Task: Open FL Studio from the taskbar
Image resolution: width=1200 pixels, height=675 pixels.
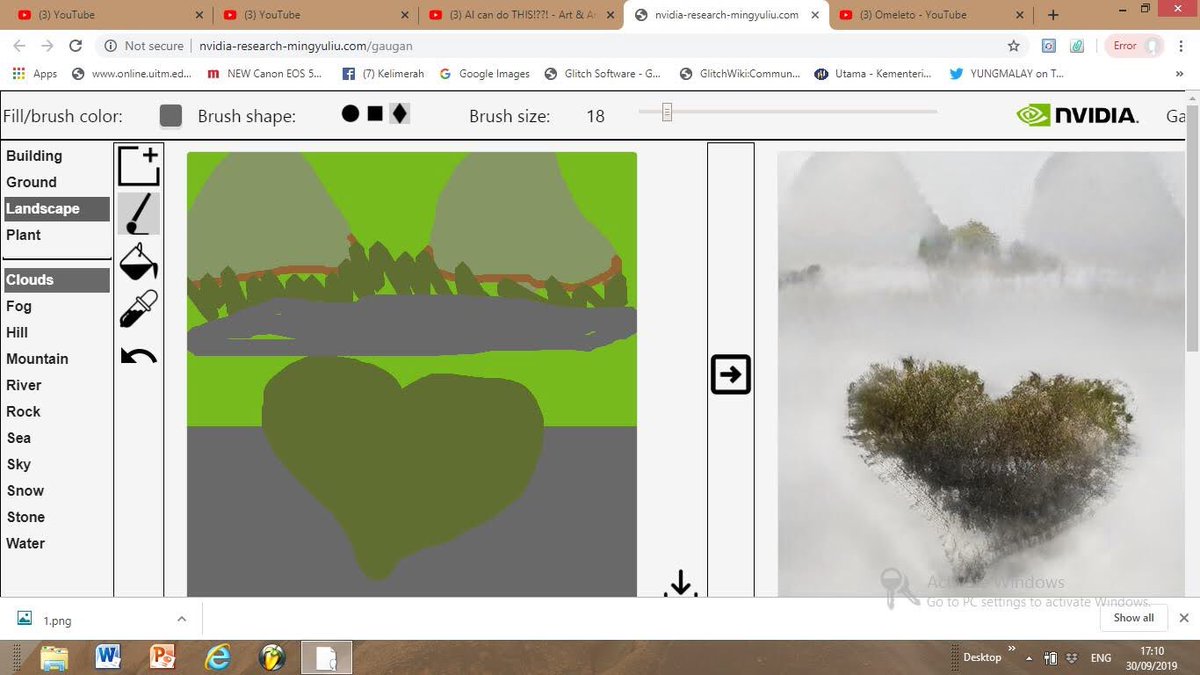Action: pos(271,657)
